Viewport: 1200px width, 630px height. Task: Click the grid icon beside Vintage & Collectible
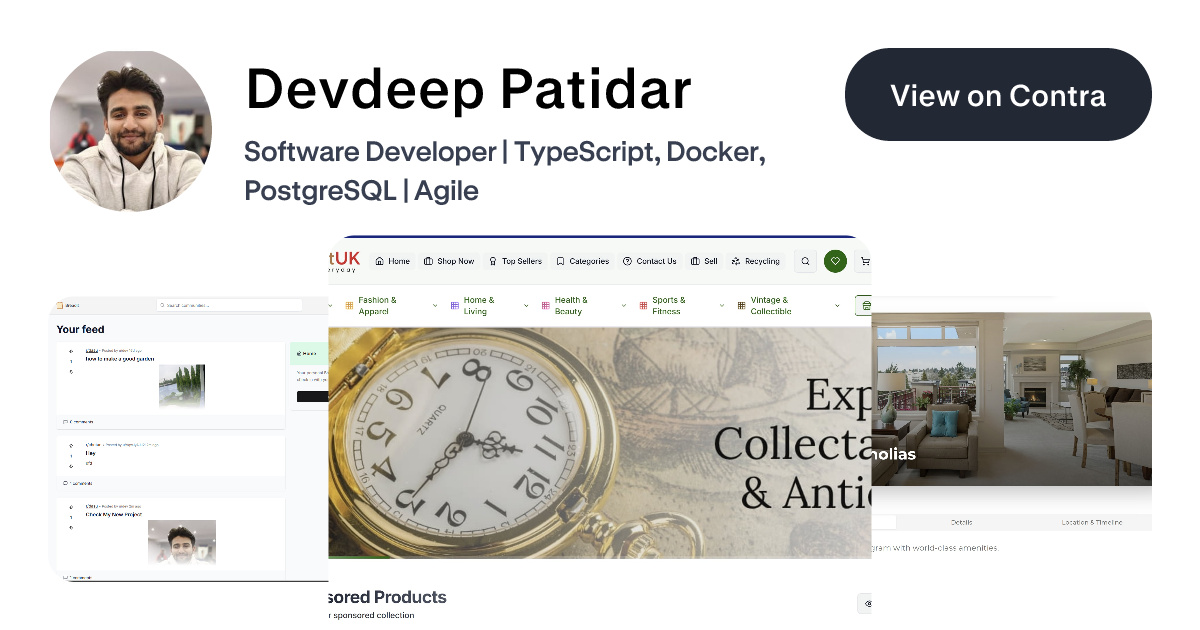click(x=741, y=305)
